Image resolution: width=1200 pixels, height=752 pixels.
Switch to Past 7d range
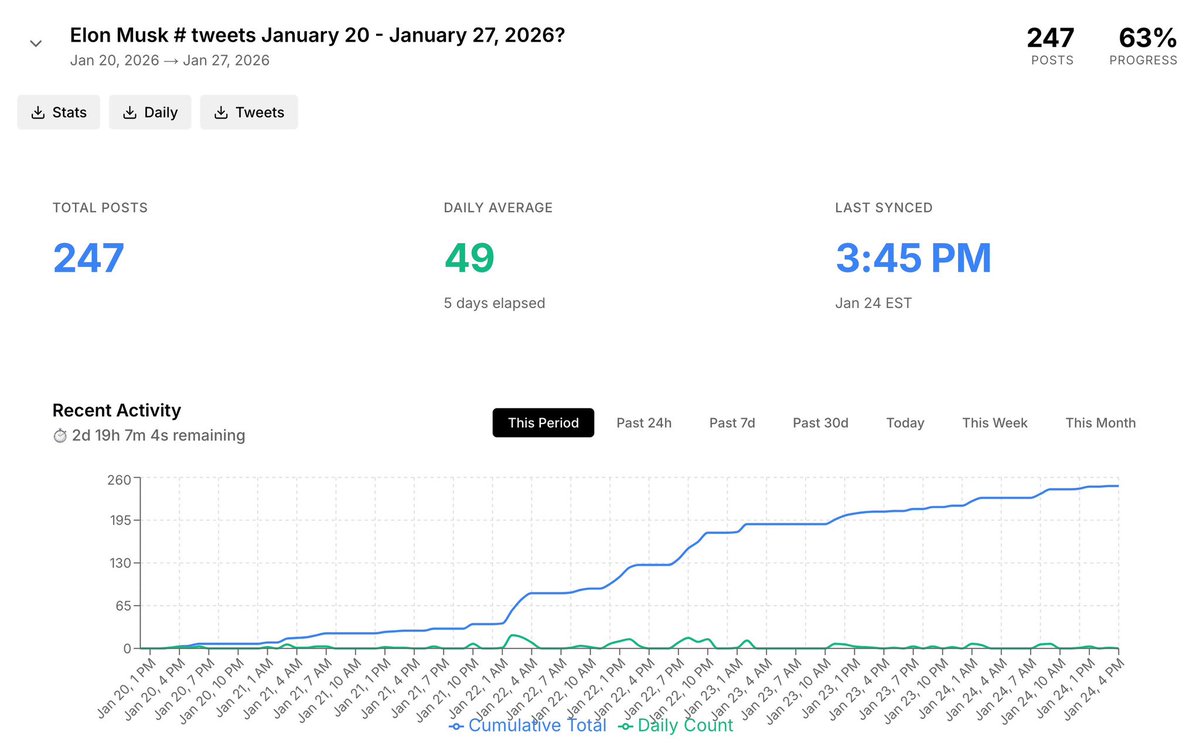732,423
